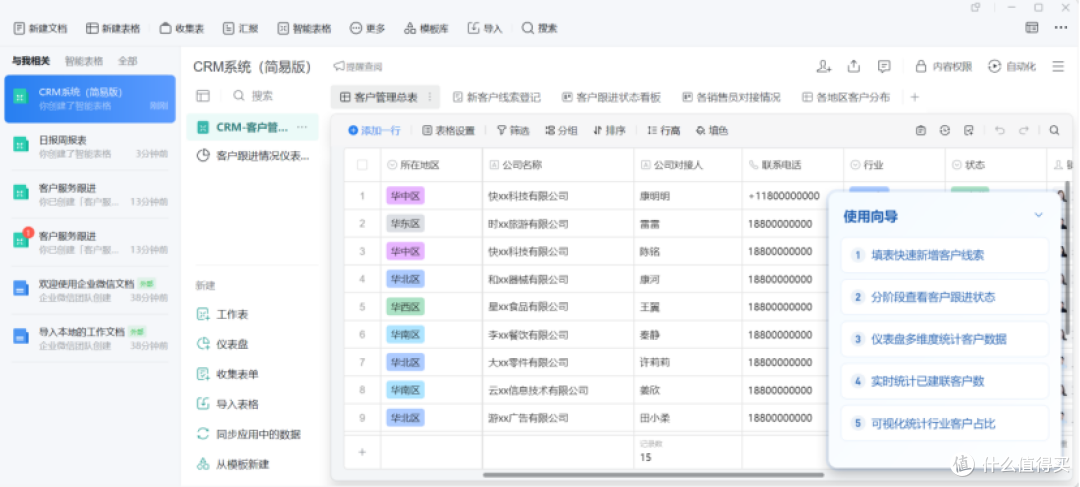This screenshot has width=1080, height=487.
Task: Open guide step 填表快速新增客户线索
Action: [x=945, y=255]
